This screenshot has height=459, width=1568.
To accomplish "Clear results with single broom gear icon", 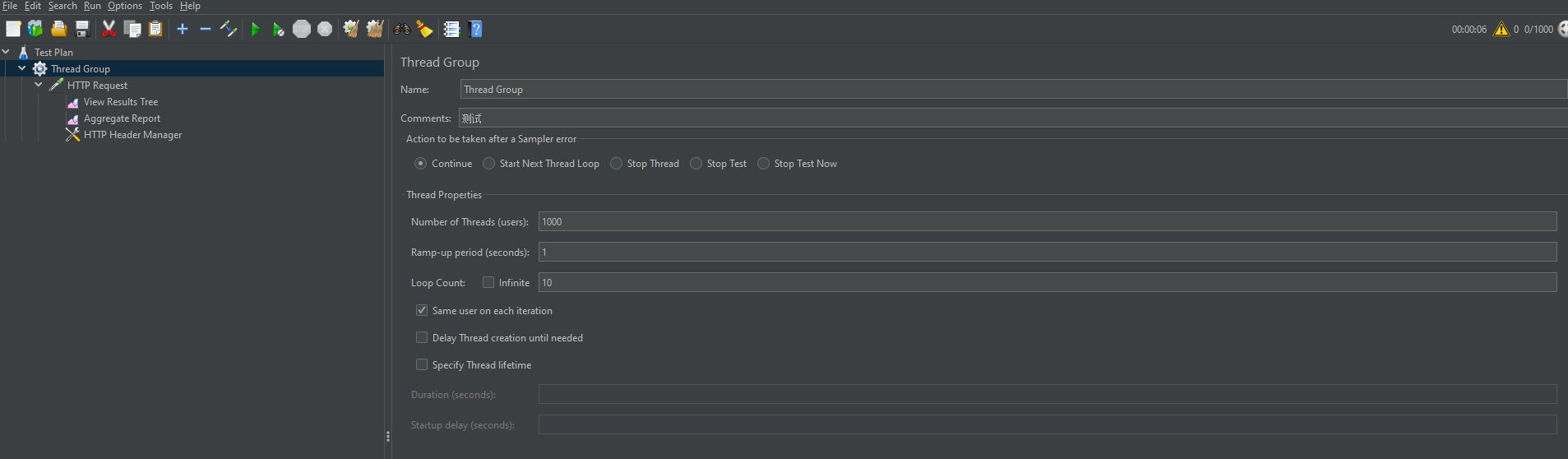I will pyautogui.click(x=351, y=29).
